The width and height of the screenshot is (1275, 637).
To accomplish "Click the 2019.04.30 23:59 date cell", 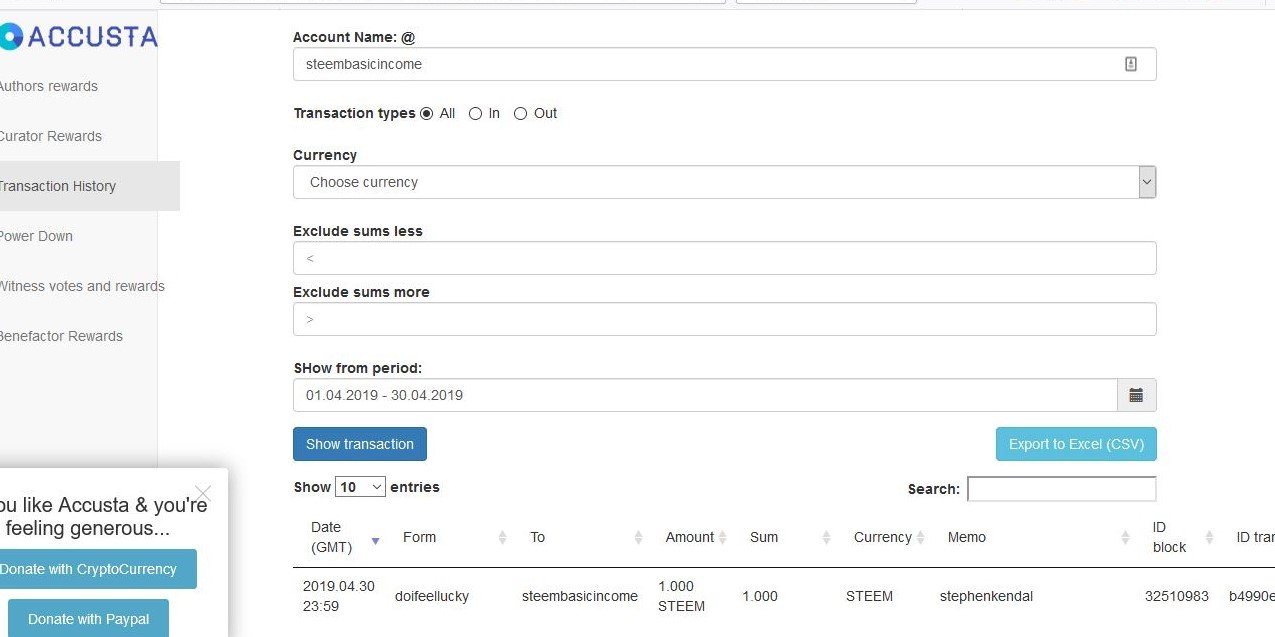I will [339, 596].
